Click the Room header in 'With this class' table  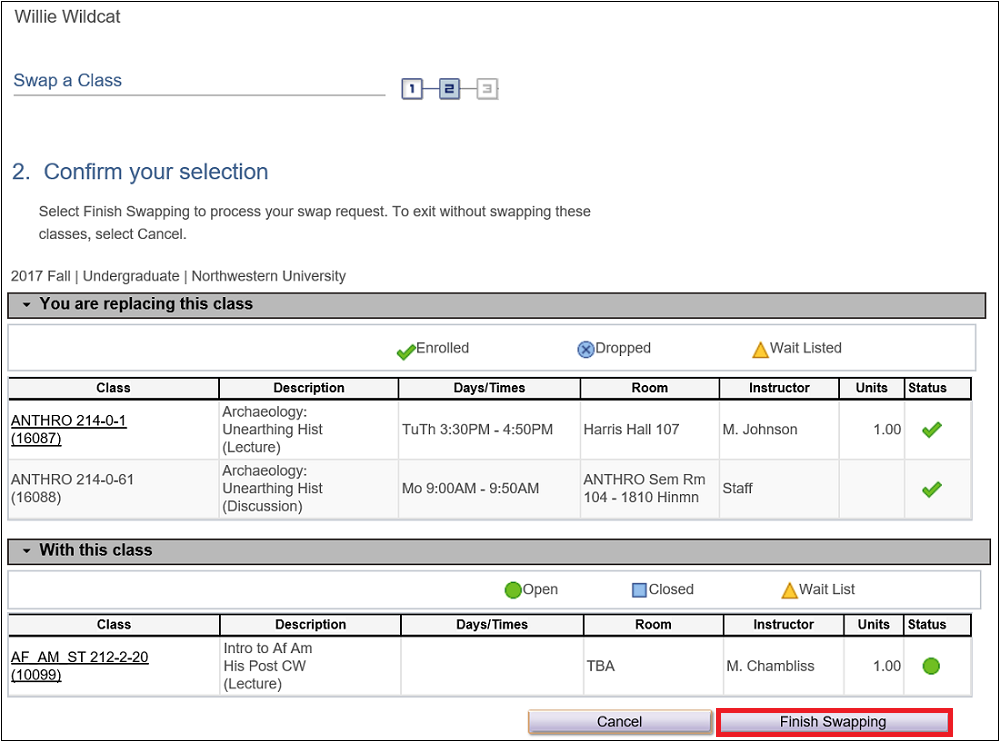tap(653, 625)
